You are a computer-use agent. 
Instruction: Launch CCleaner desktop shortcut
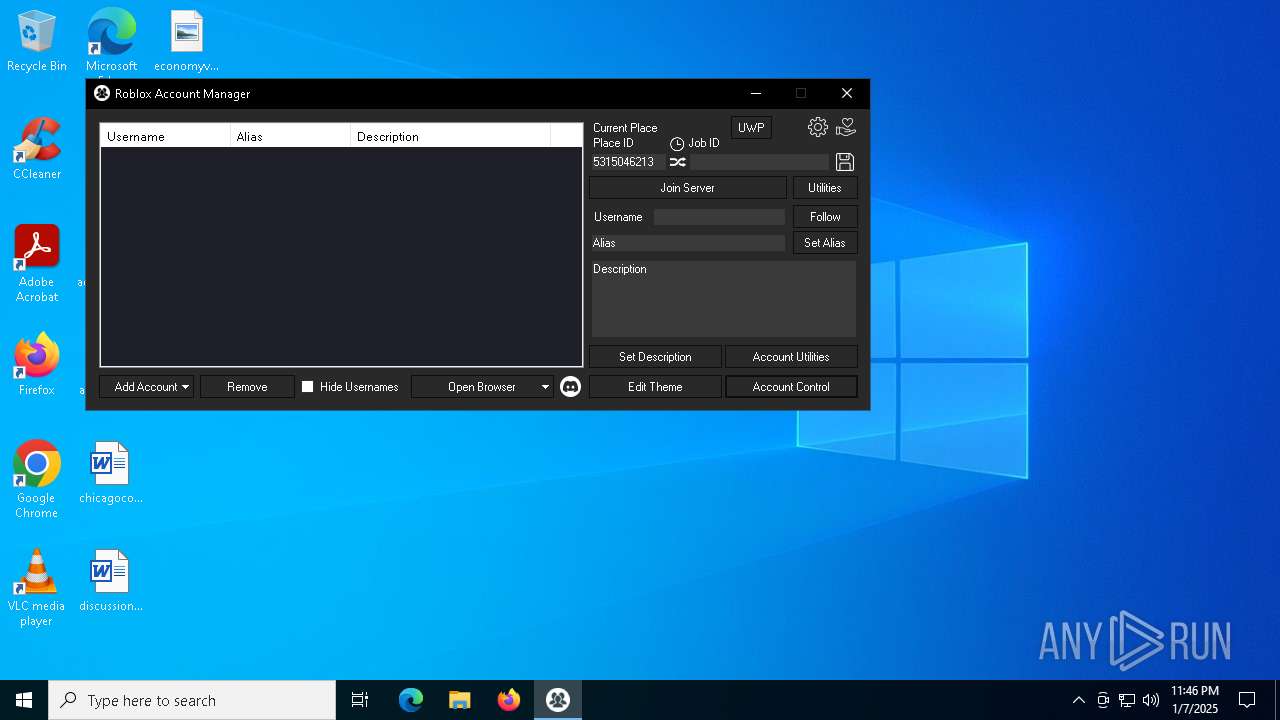point(37,149)
